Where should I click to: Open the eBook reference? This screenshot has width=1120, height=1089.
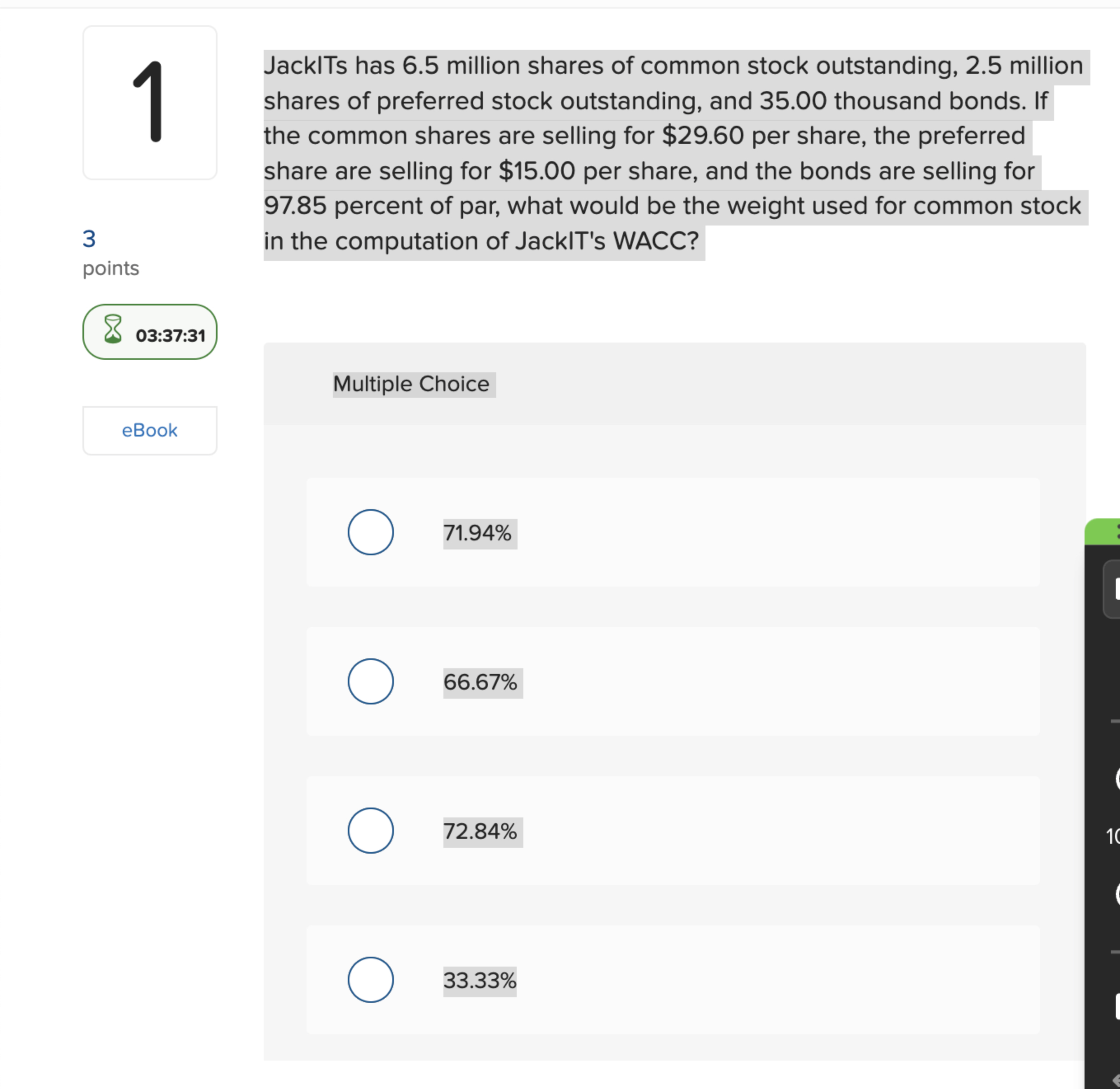[x=149, y=430]
